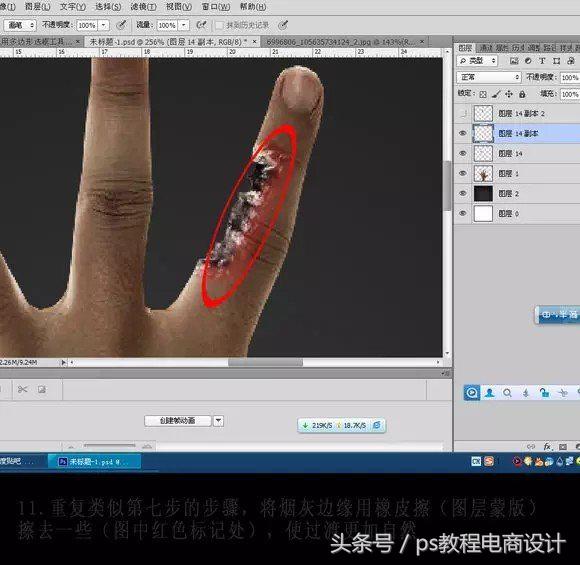Click the person icon in floating toolbar
The image size is (580, 565).
click(490, 393)
